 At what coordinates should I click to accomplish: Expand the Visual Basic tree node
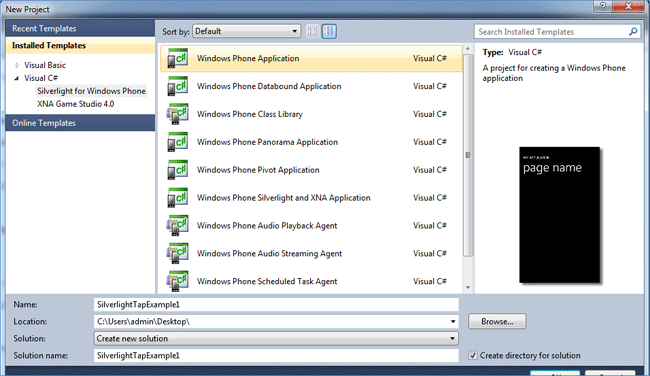[17, 65]
